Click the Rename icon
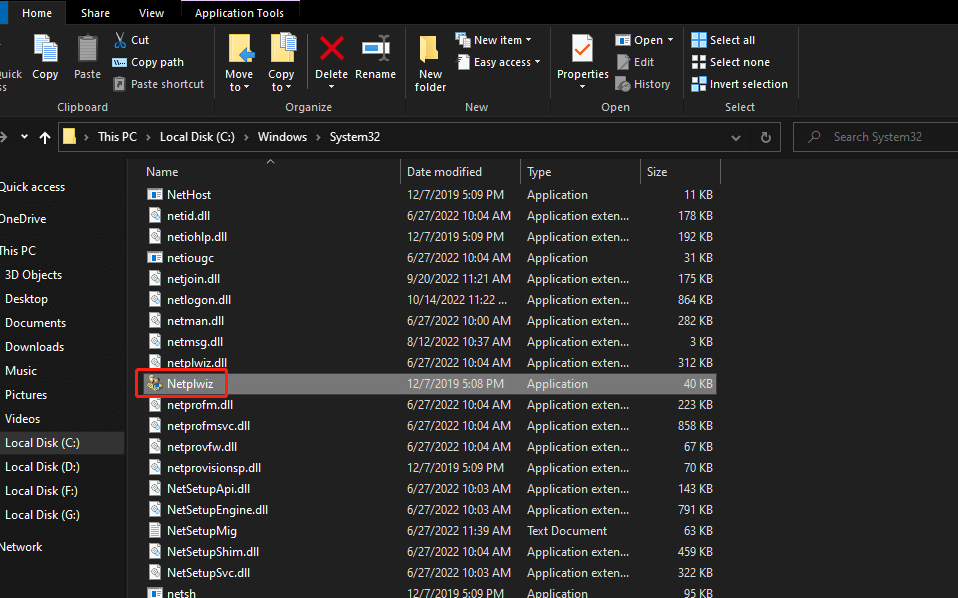The image size is (958, 598). (376, 48)
